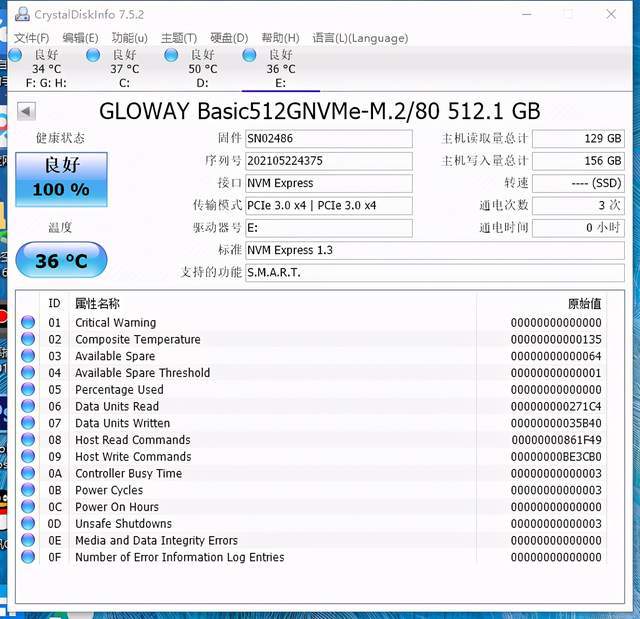Viewport: 640px width, 619px height.
Task: Click the power on count value 3 次
Action: pyautogui.click(x=578, y=206)
